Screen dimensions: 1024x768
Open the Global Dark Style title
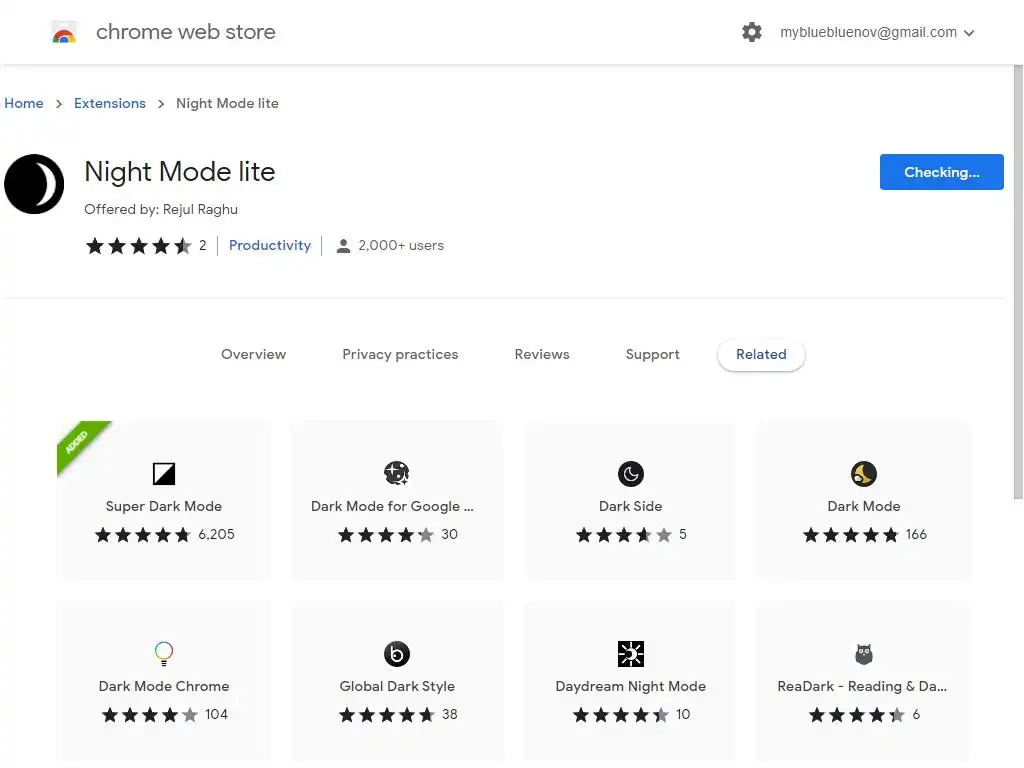click(x=397, y=686)
